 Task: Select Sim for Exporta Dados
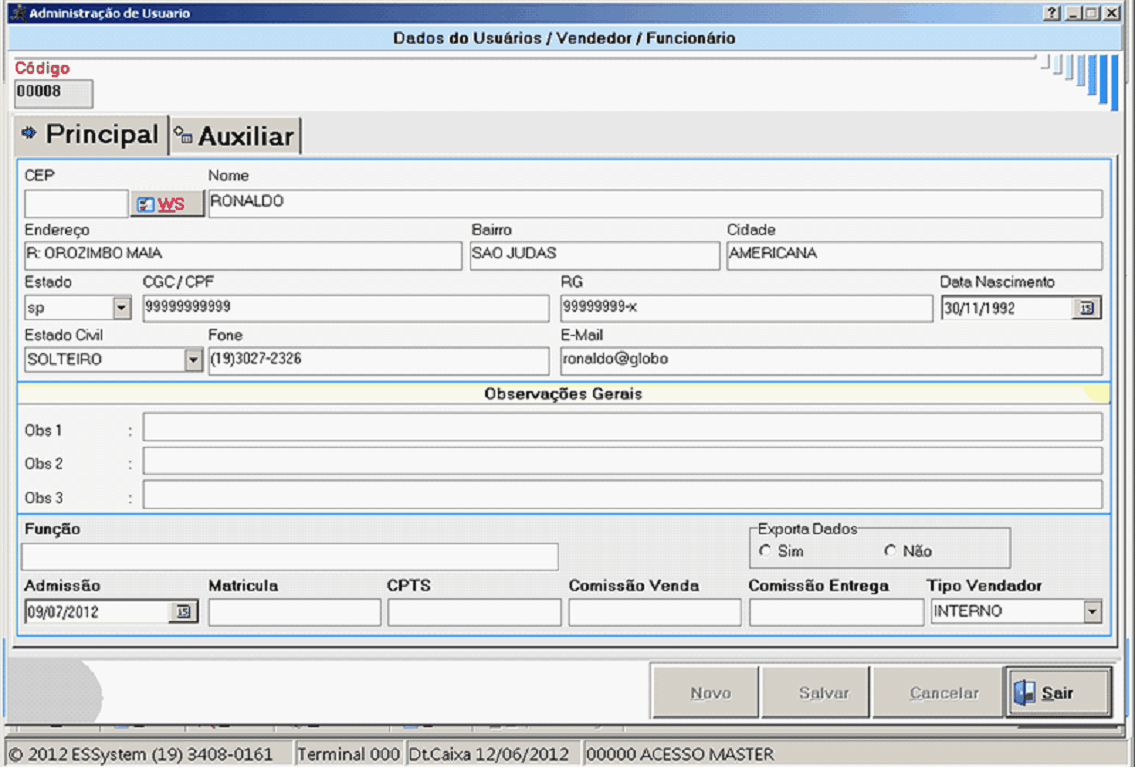point(766,551)
